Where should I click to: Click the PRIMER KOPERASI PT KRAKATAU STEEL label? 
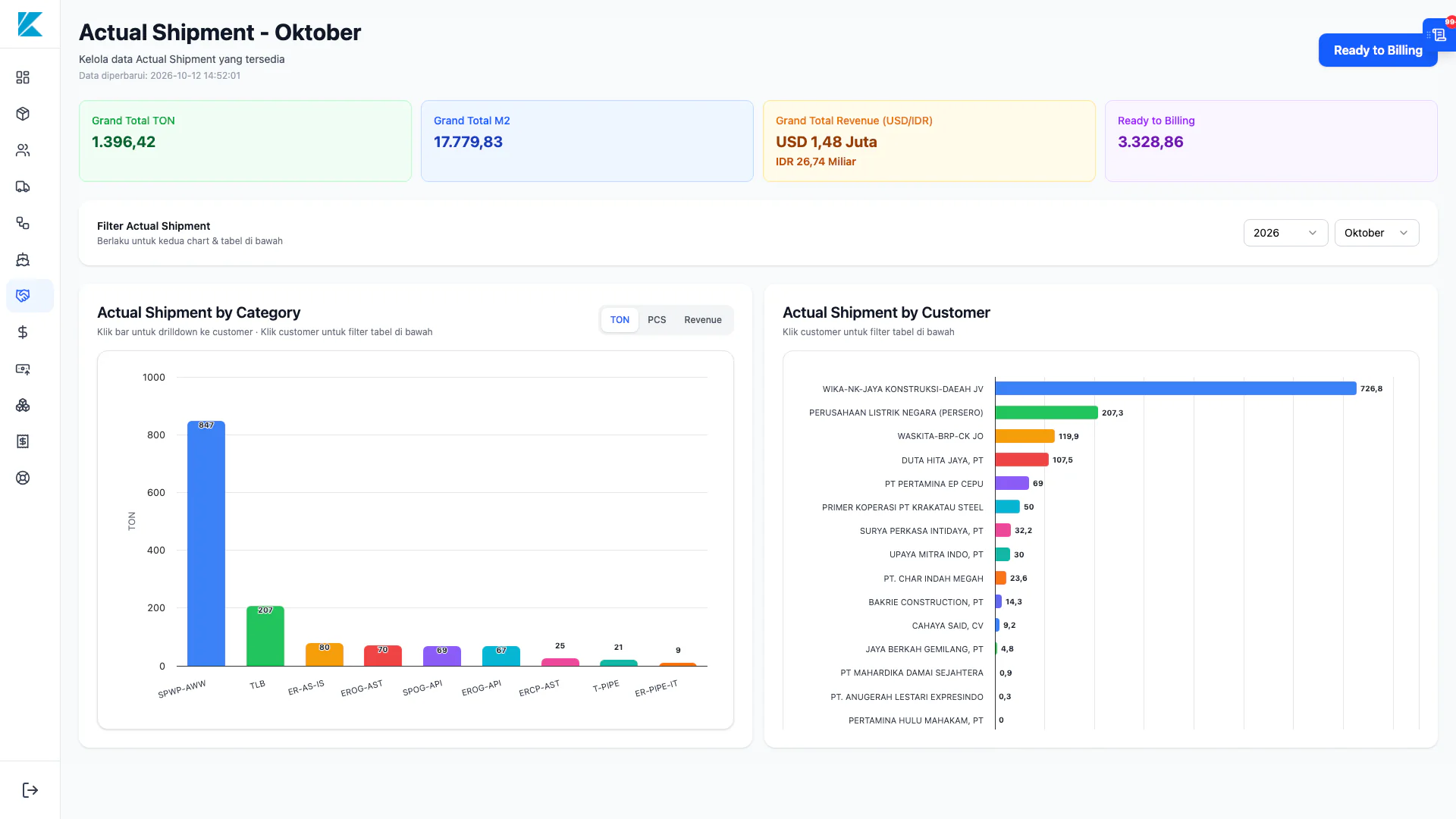pyautogui.click(x=902, y=507)
